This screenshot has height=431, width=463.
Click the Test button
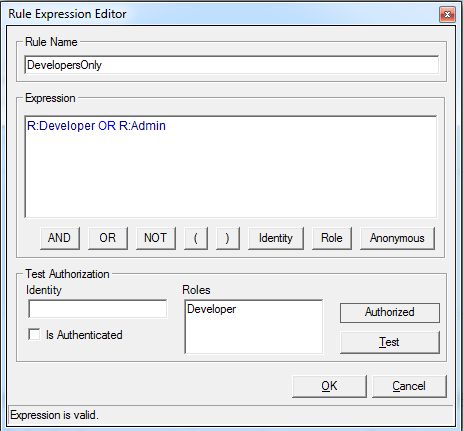[390, 342]
